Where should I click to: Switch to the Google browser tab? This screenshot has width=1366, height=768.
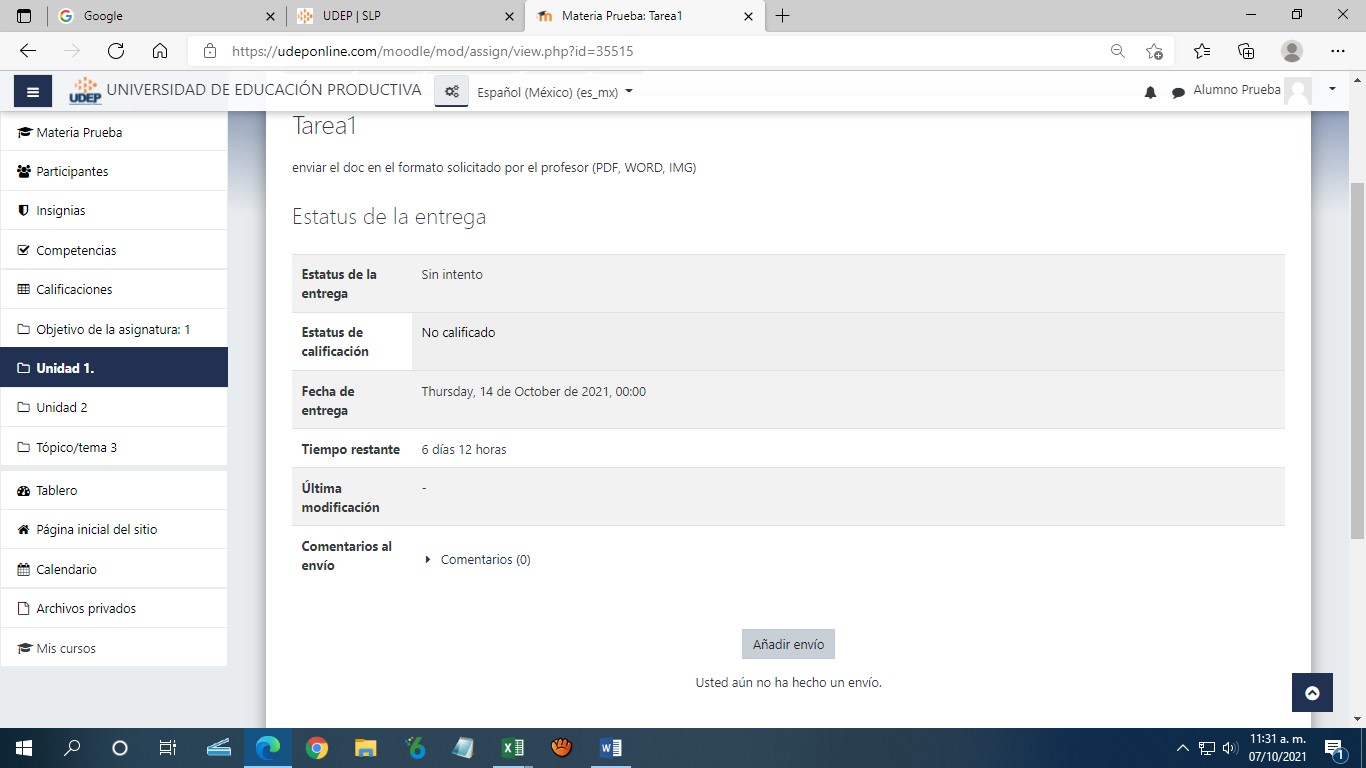point(166,16)
